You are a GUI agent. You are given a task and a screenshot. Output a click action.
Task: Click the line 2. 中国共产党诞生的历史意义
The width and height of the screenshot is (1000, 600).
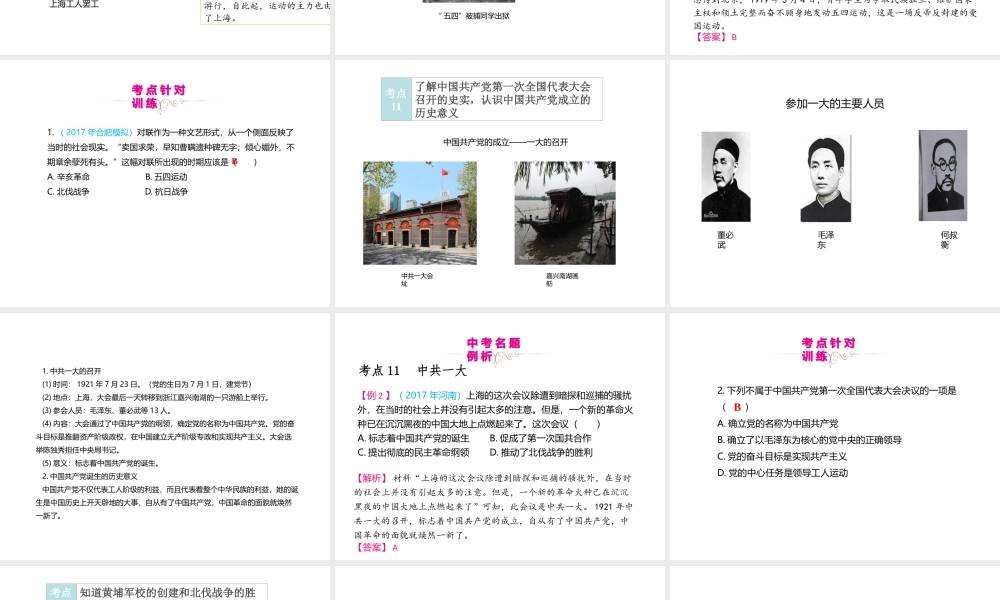pyautogui.click(x=90, y=476)
